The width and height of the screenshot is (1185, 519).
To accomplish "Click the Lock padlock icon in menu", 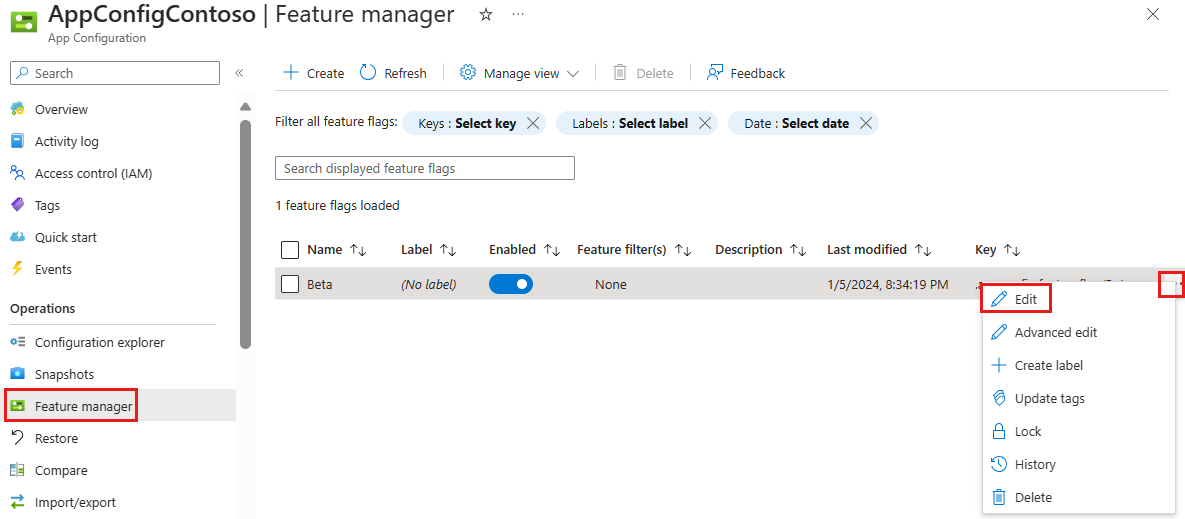I will (x=999, y=431).
